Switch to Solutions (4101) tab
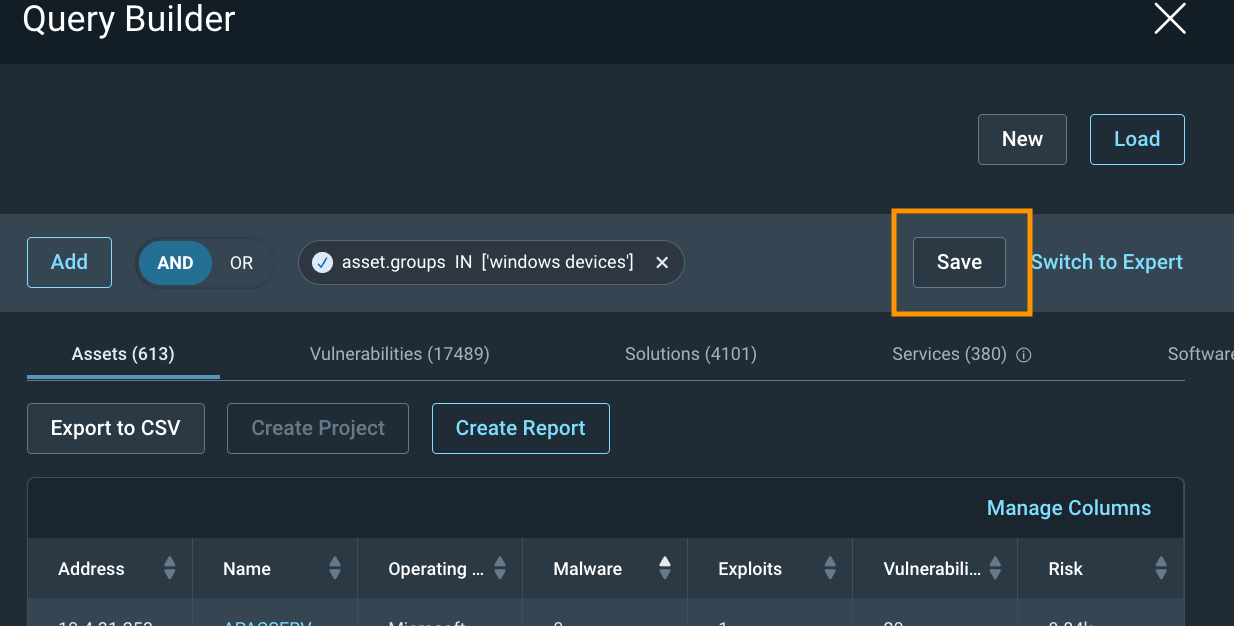 pos(690,354)
